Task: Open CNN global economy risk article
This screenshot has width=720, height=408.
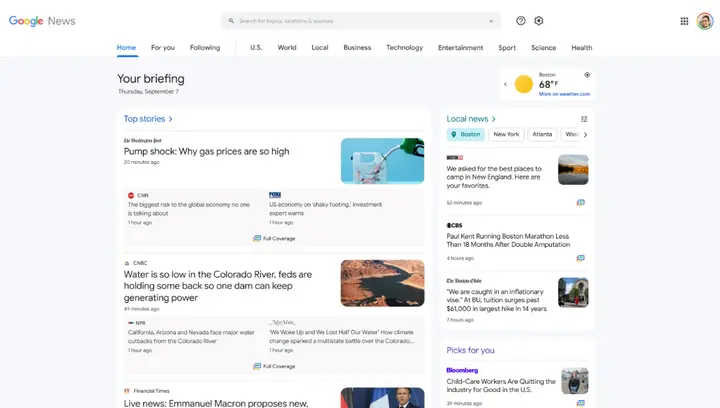Action: [x=189, y=209]
